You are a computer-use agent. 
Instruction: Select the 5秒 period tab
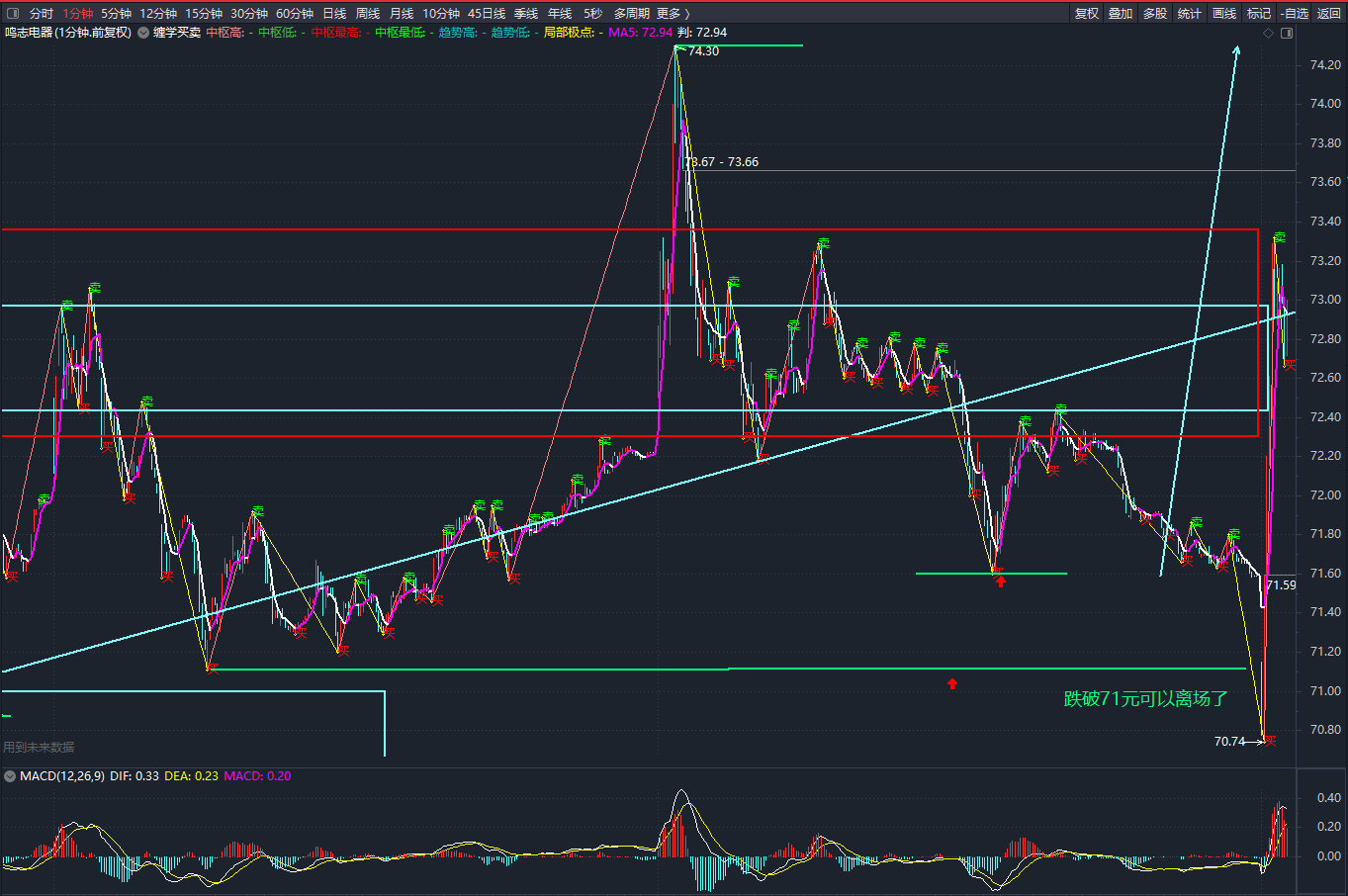pos(592,13)
